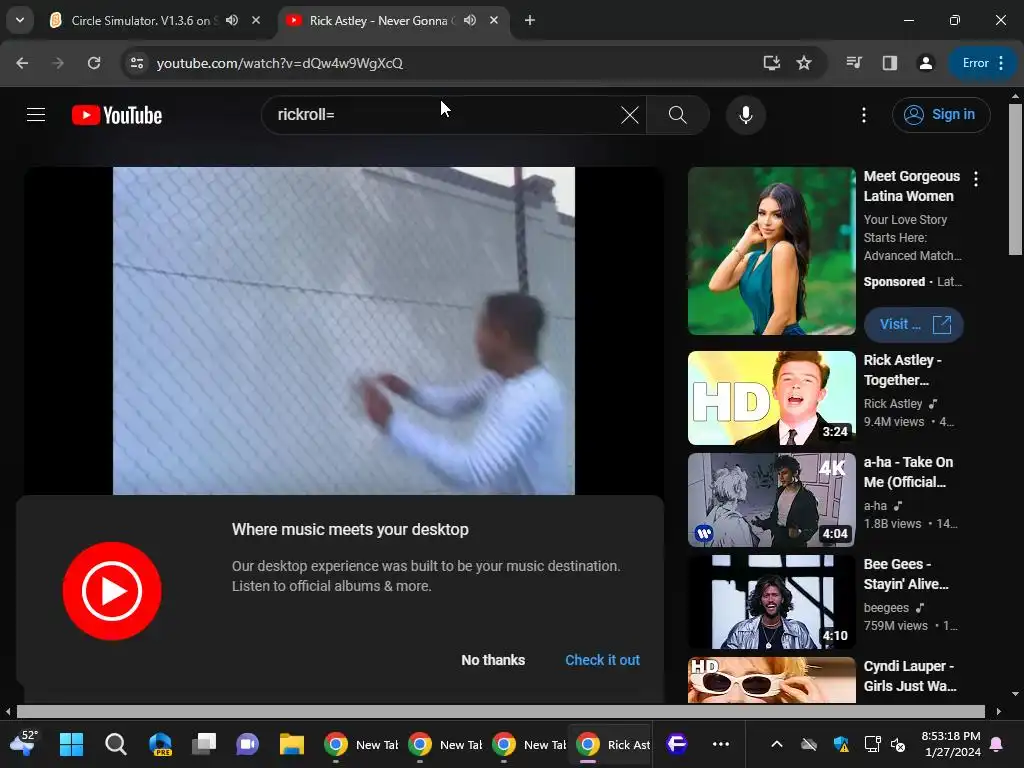Dismiss the promo with No thanks
The height and width of the screenshot is (768, 1024).
coord(493,660)
